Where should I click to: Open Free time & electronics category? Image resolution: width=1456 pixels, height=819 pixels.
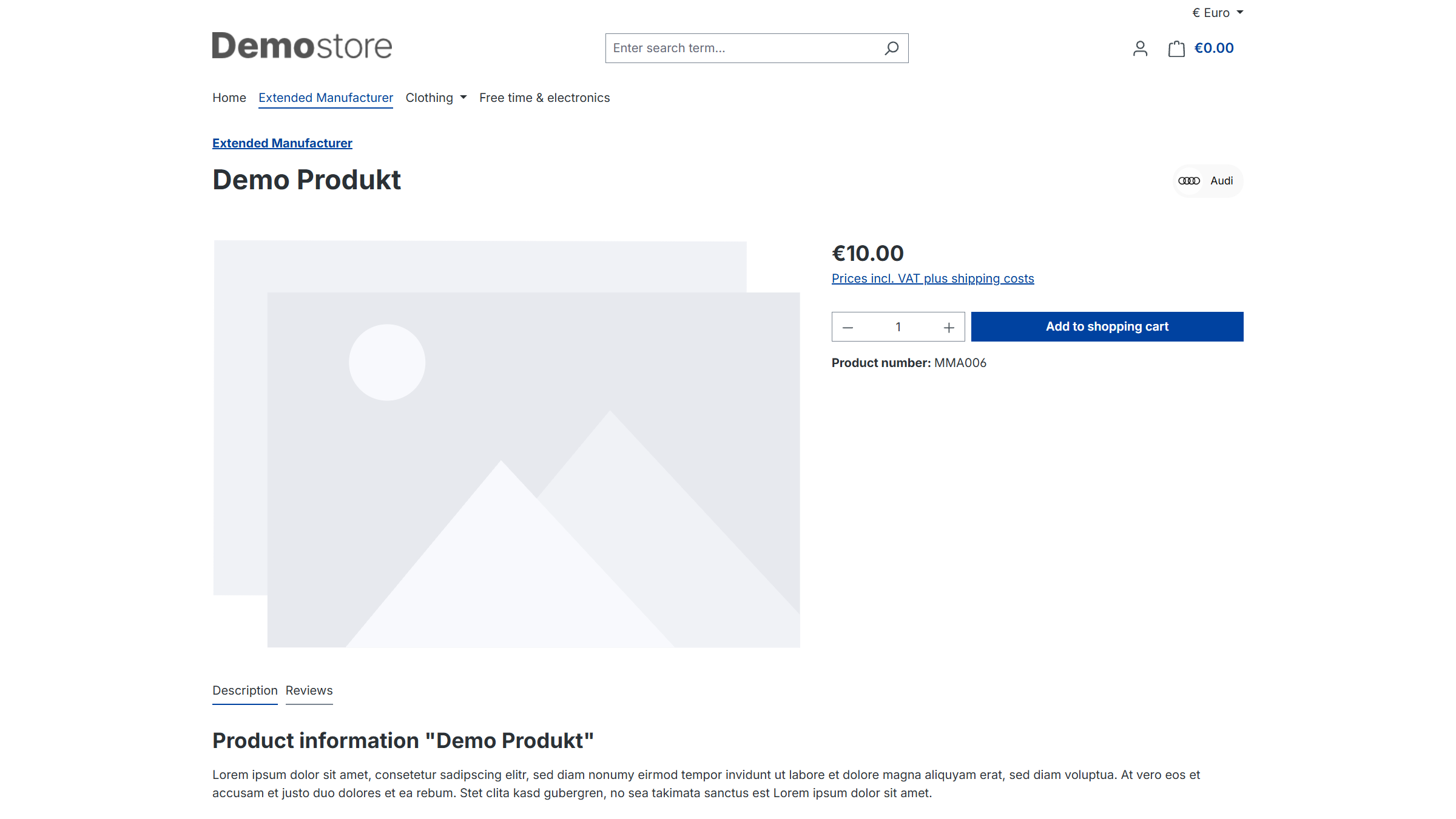click(544, 98)
